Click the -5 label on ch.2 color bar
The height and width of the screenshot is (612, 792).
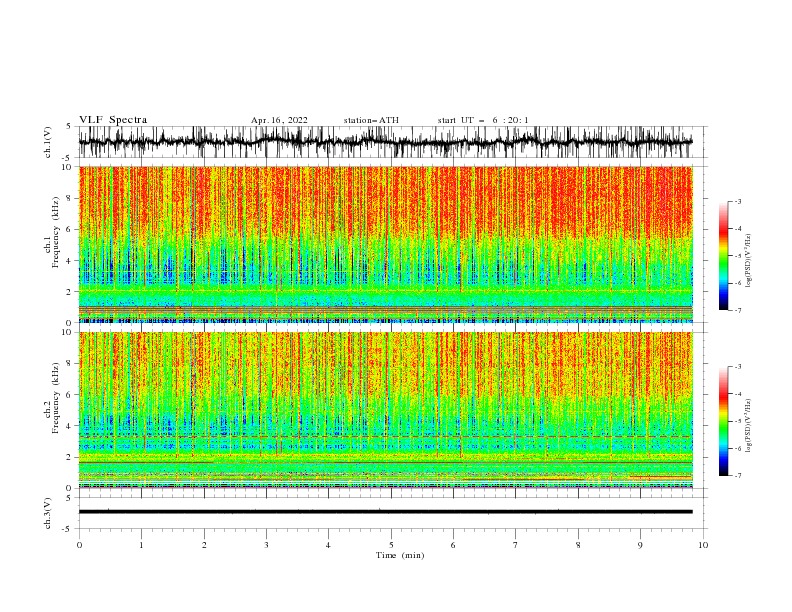738,421
